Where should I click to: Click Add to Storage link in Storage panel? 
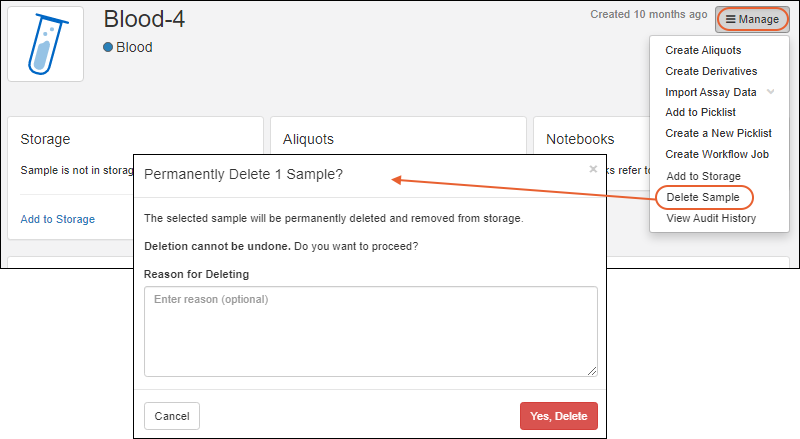pos(58,219)
